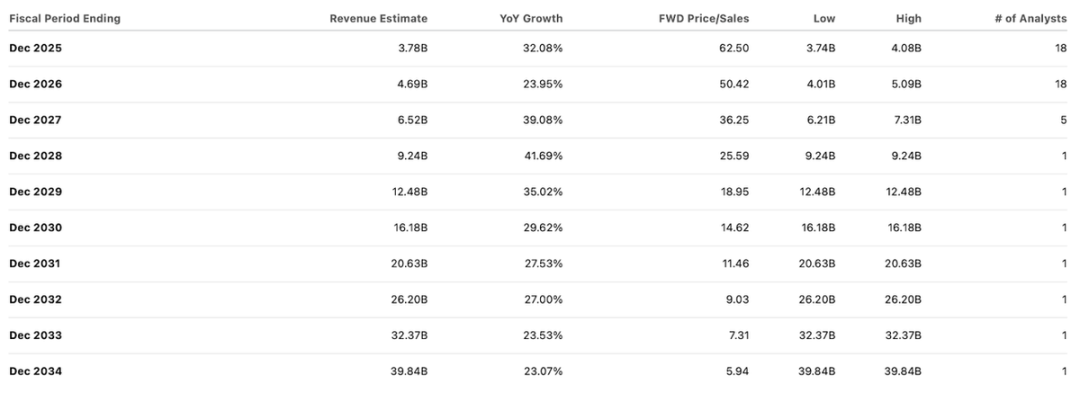The width and height of the screenshot is (1080, 393).
Task: Select the Low column header
Action: [824, 19]
